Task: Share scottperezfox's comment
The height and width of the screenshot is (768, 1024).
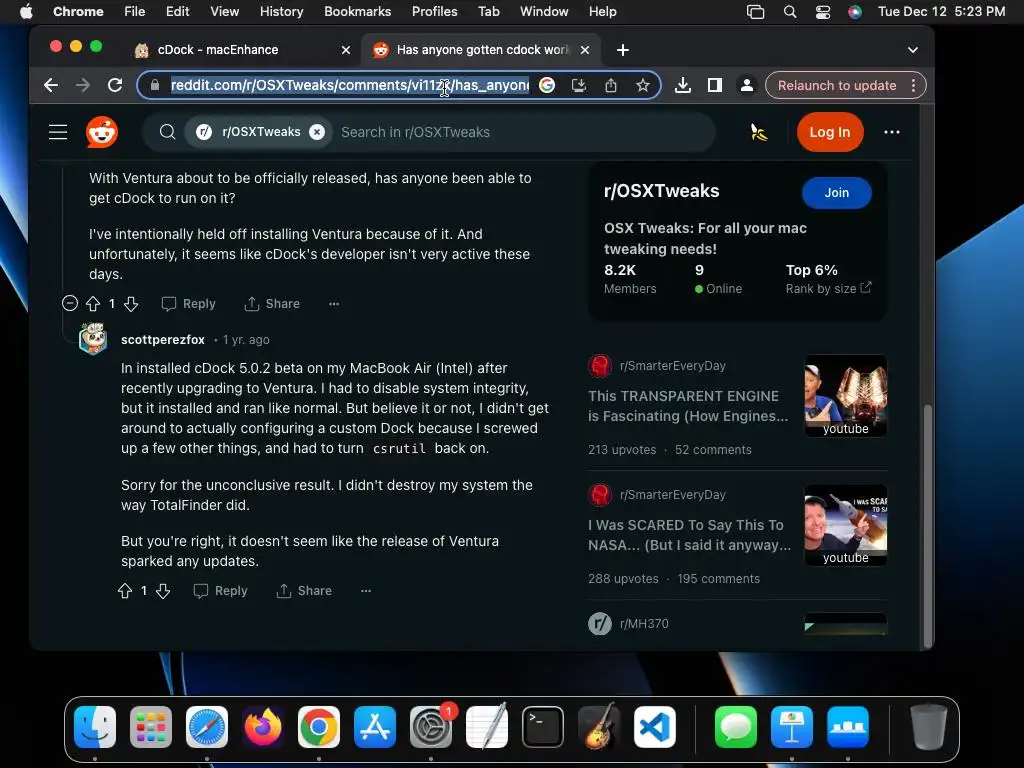Action: [x=304, y=591]
